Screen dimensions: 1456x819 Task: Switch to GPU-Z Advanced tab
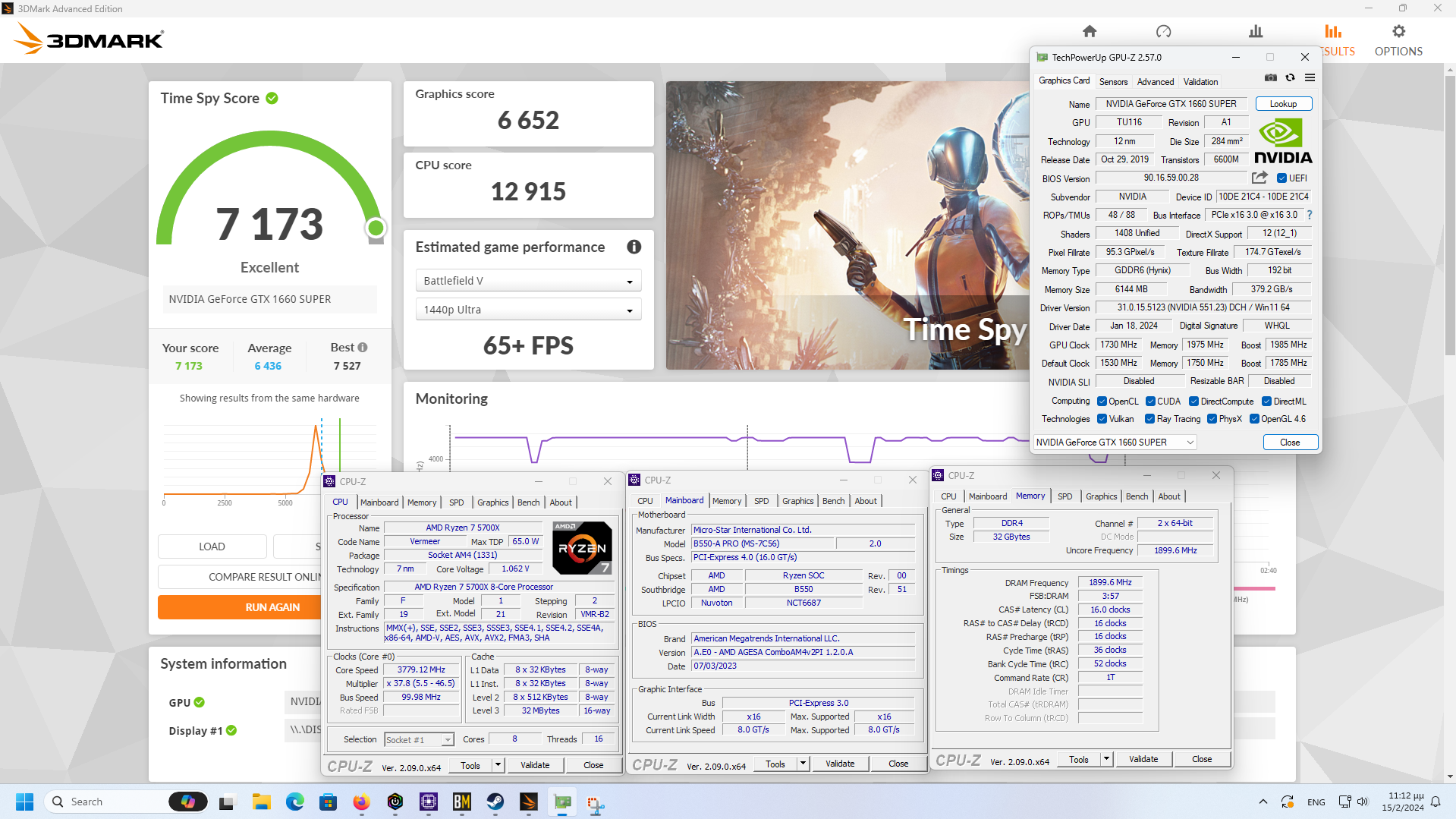1155,81
